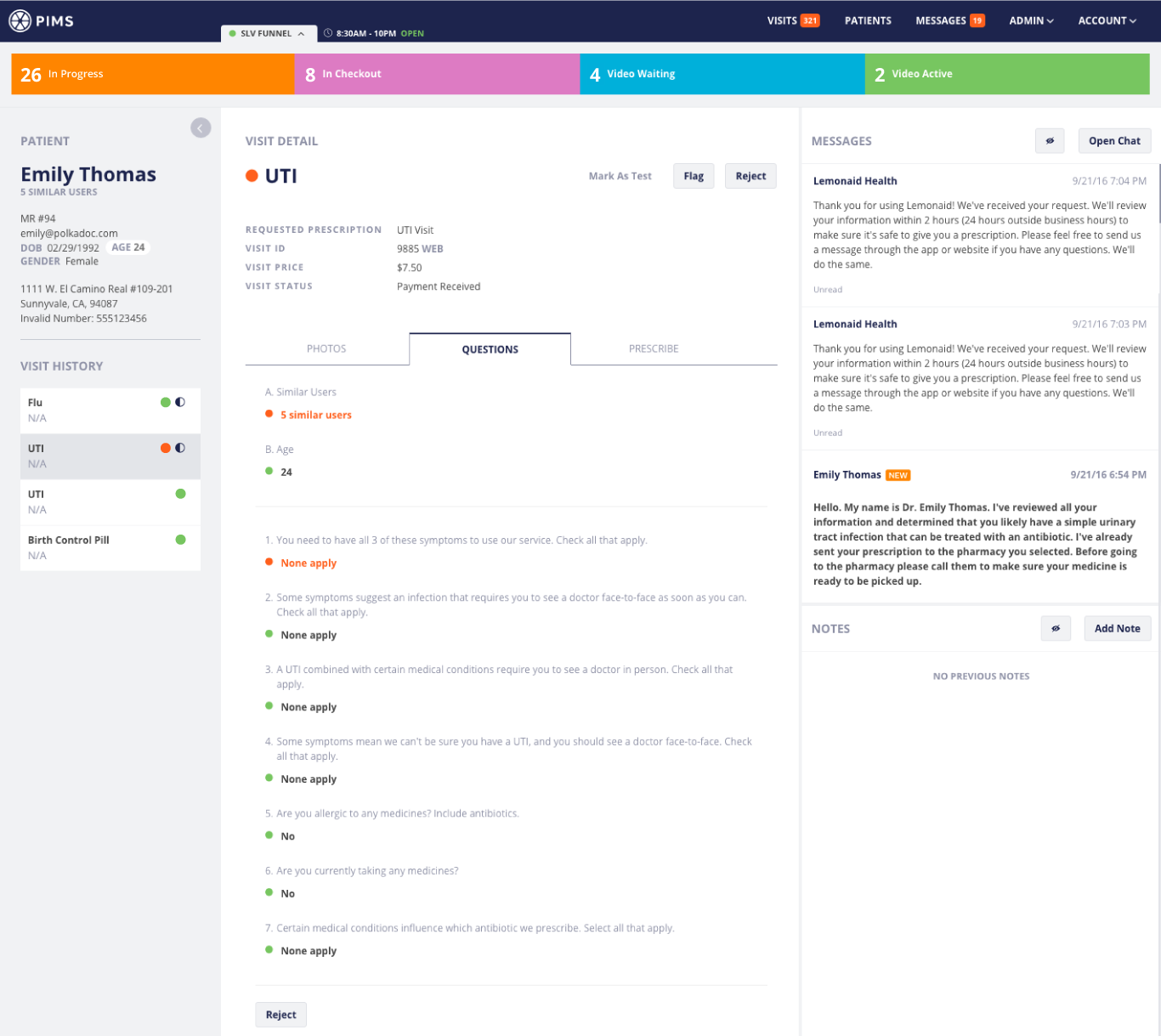Collapse the patient panel with the circular arrow

pyautogui.click(x=201, y=127)
